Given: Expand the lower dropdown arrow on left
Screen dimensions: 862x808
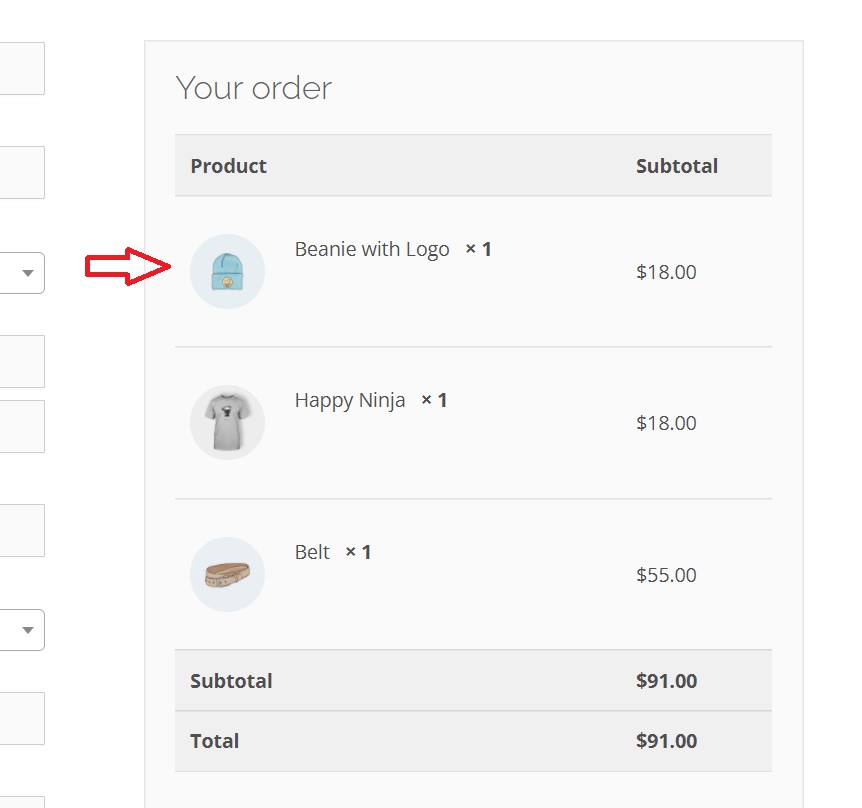Looking at the screenshot, I should tap(28, 630).
